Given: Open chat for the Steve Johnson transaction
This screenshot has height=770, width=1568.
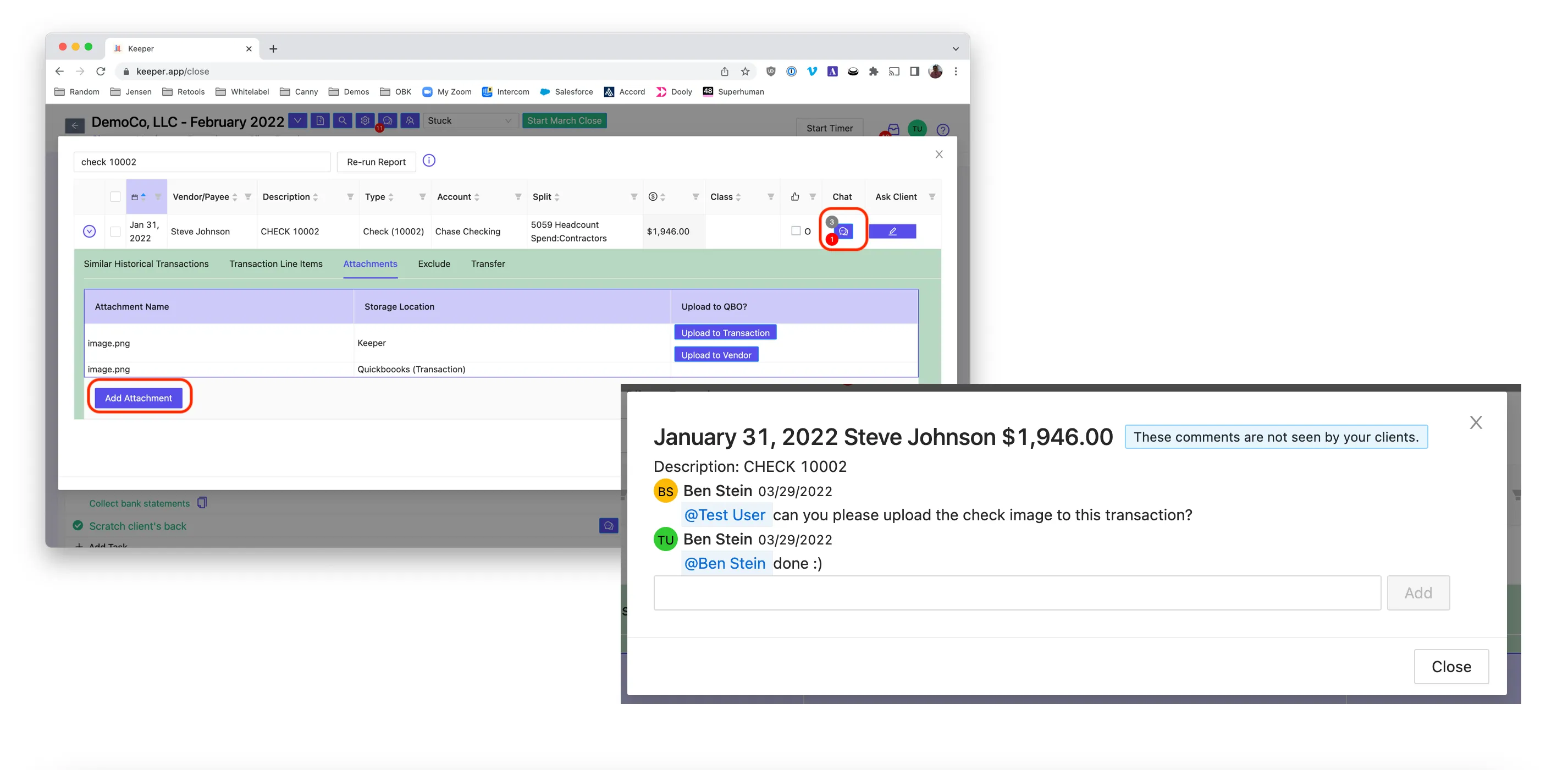Looking at the screenshot, I should 843,232.
